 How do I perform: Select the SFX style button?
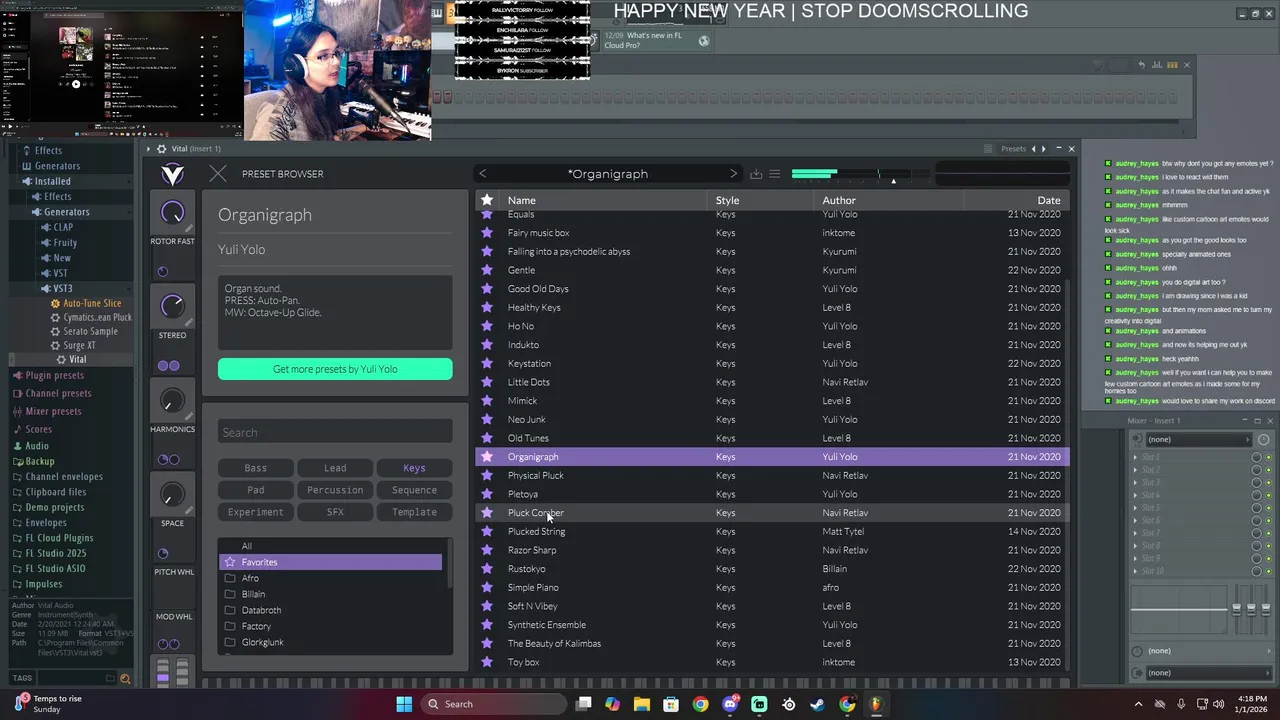[335, 512]
